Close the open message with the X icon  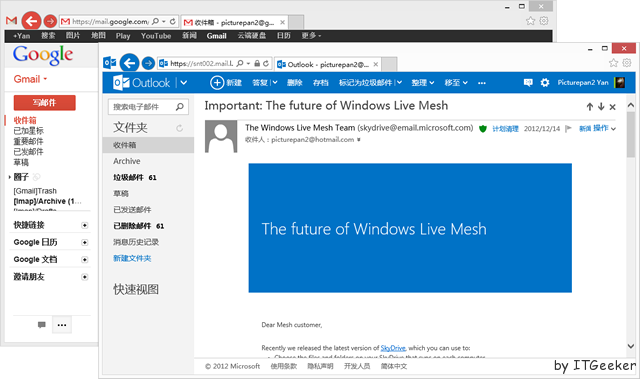pos(612,107)
